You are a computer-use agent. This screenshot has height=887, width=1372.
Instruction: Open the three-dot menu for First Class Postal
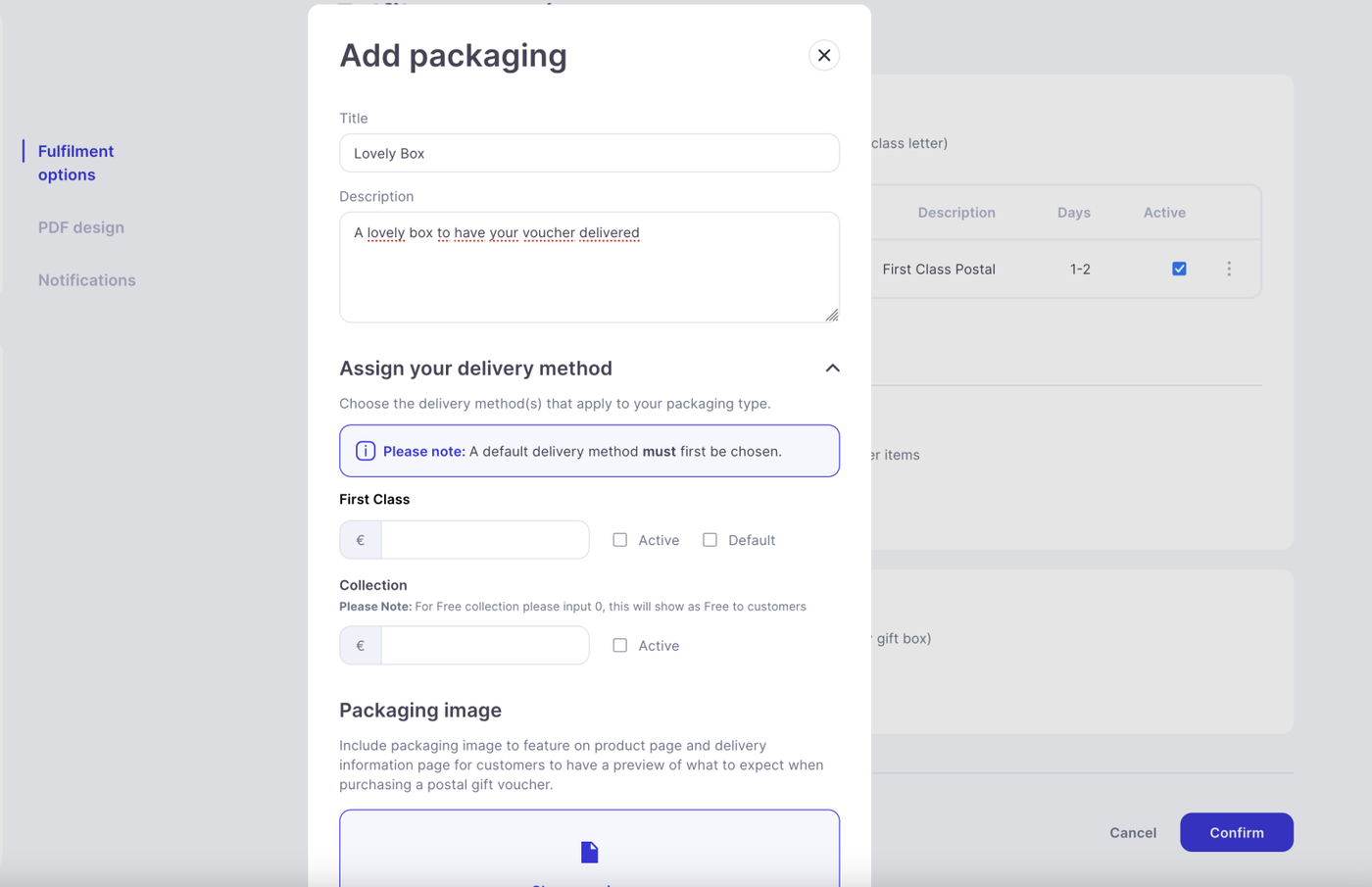click(x=1229, y=269)
